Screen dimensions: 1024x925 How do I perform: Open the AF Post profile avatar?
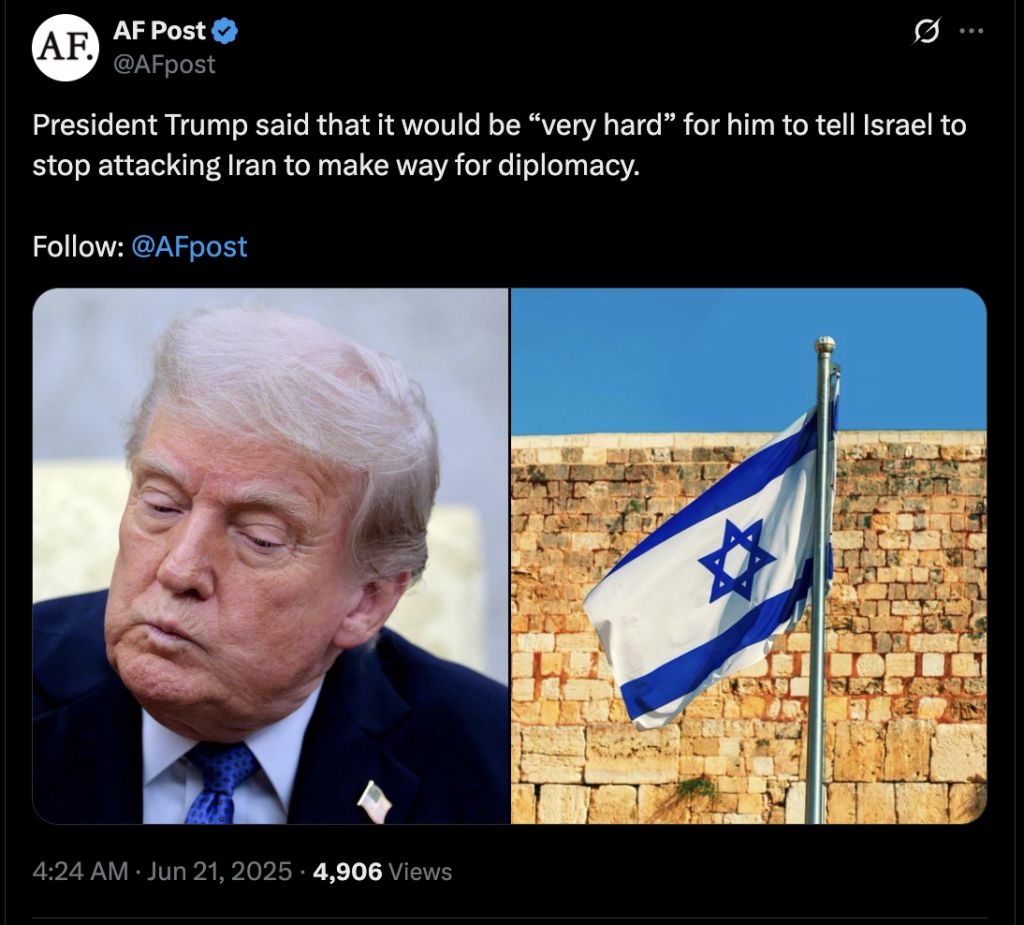65,49
